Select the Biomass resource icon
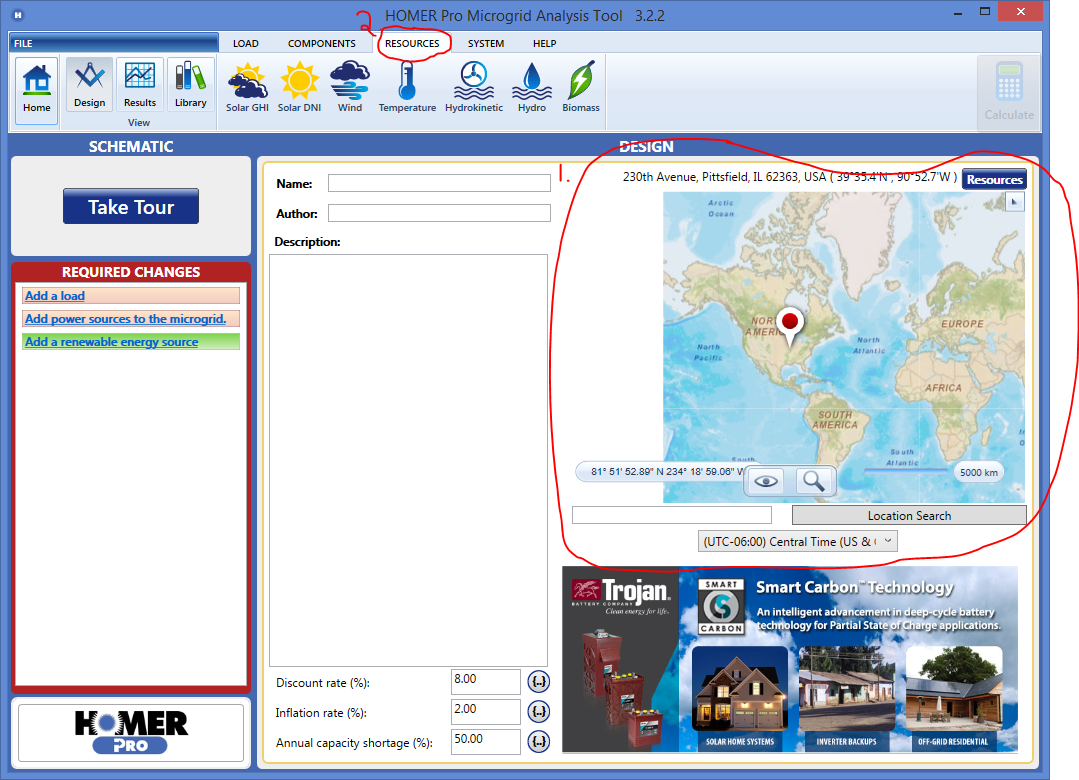 tap(581, 86)
